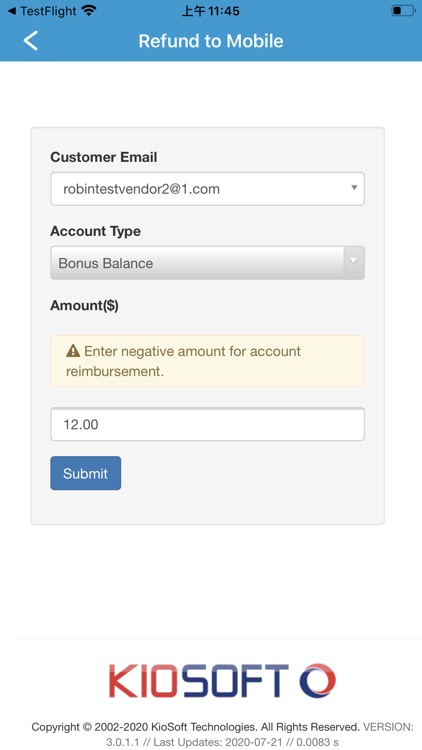The width and height of the screenshot is (422, 750).
Task: Click the Account Type label
Action: tap(96, 232)
